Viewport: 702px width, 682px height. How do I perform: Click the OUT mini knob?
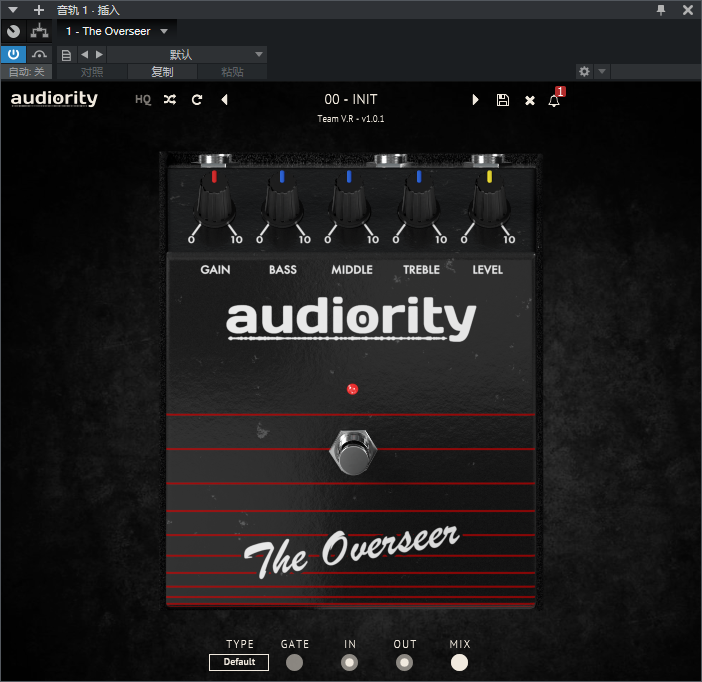pyautogui.click(x=404, y=662)
